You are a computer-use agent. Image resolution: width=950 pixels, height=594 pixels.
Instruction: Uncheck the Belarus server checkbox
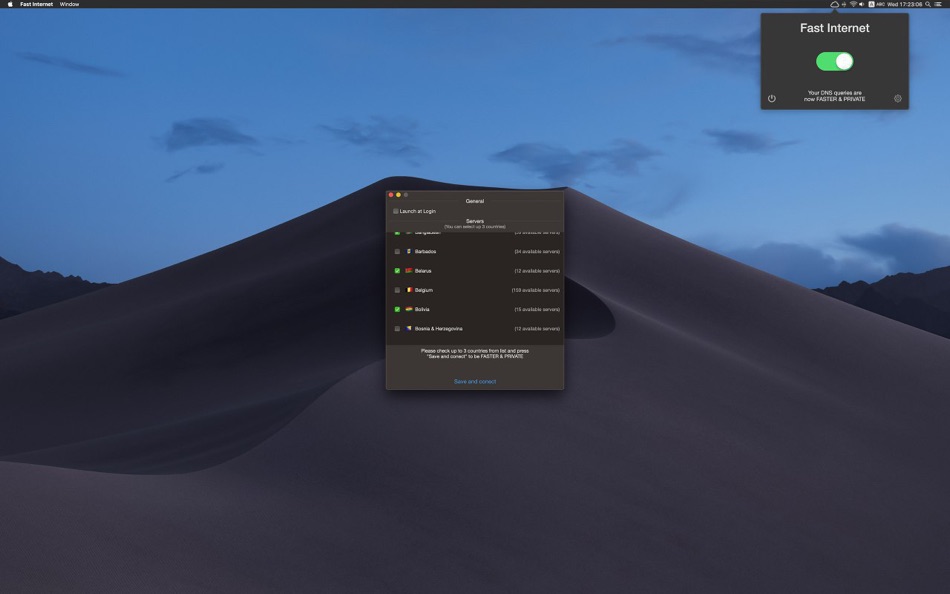tap(397, 271)
